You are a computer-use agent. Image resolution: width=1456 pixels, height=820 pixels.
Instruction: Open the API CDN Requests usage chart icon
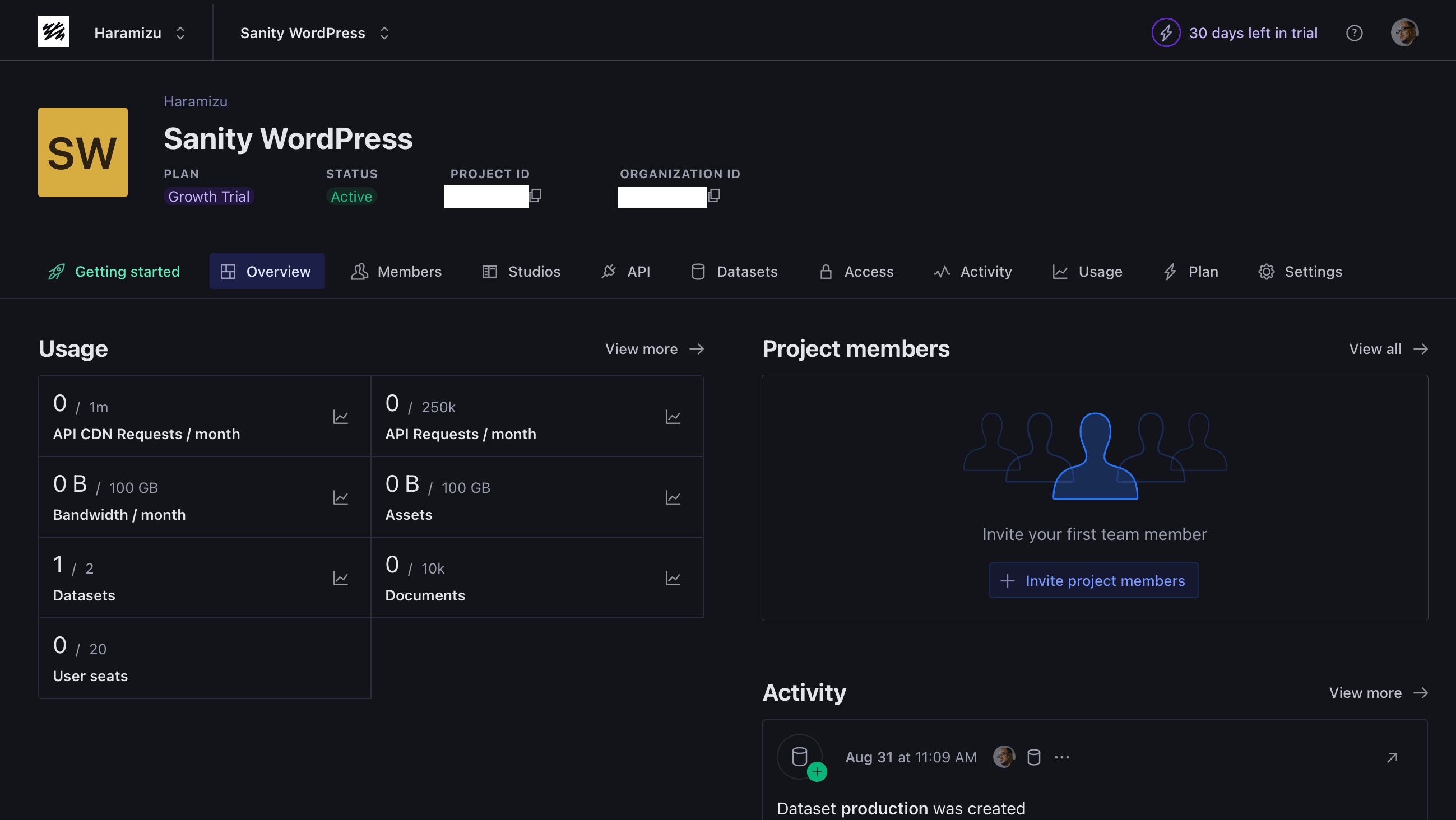click(340, 417)
